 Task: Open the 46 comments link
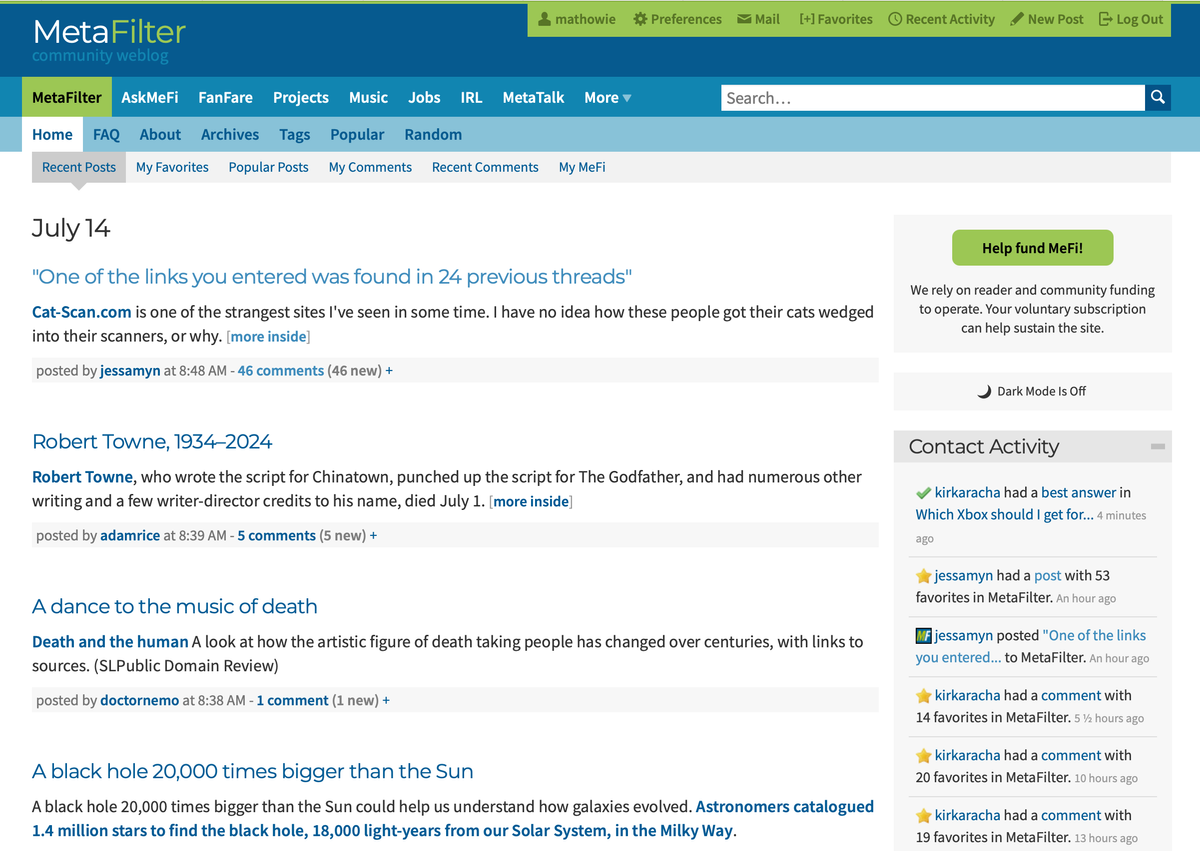click(280, 370)
